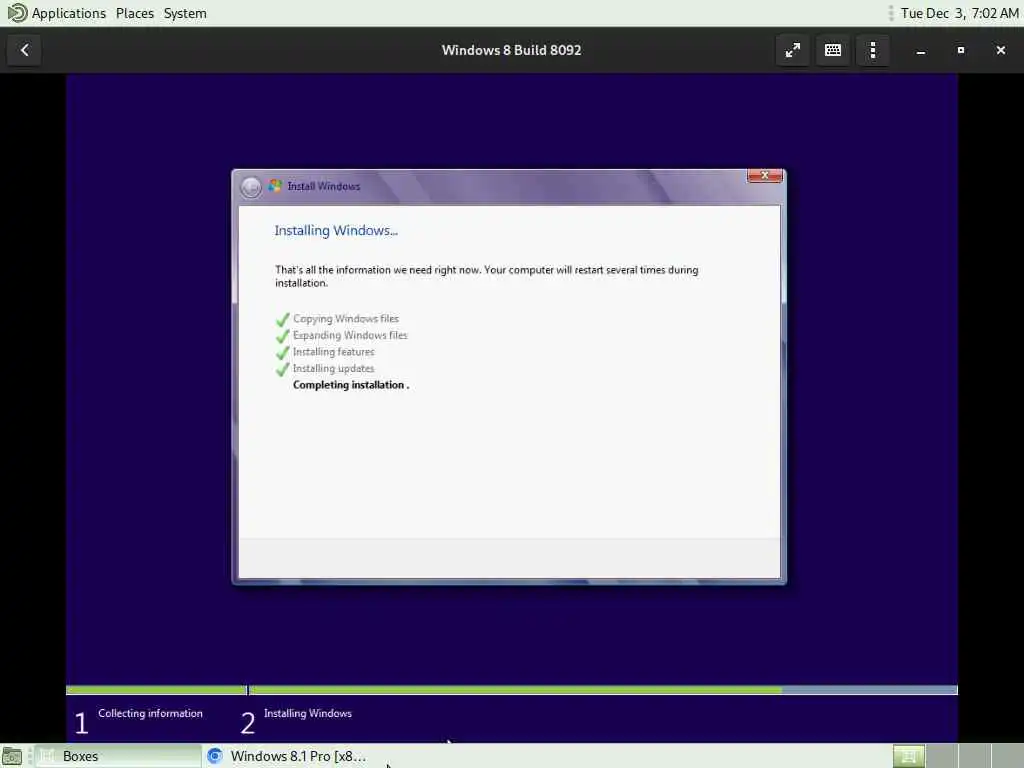Click 'Installing features' step

(334, 352)
